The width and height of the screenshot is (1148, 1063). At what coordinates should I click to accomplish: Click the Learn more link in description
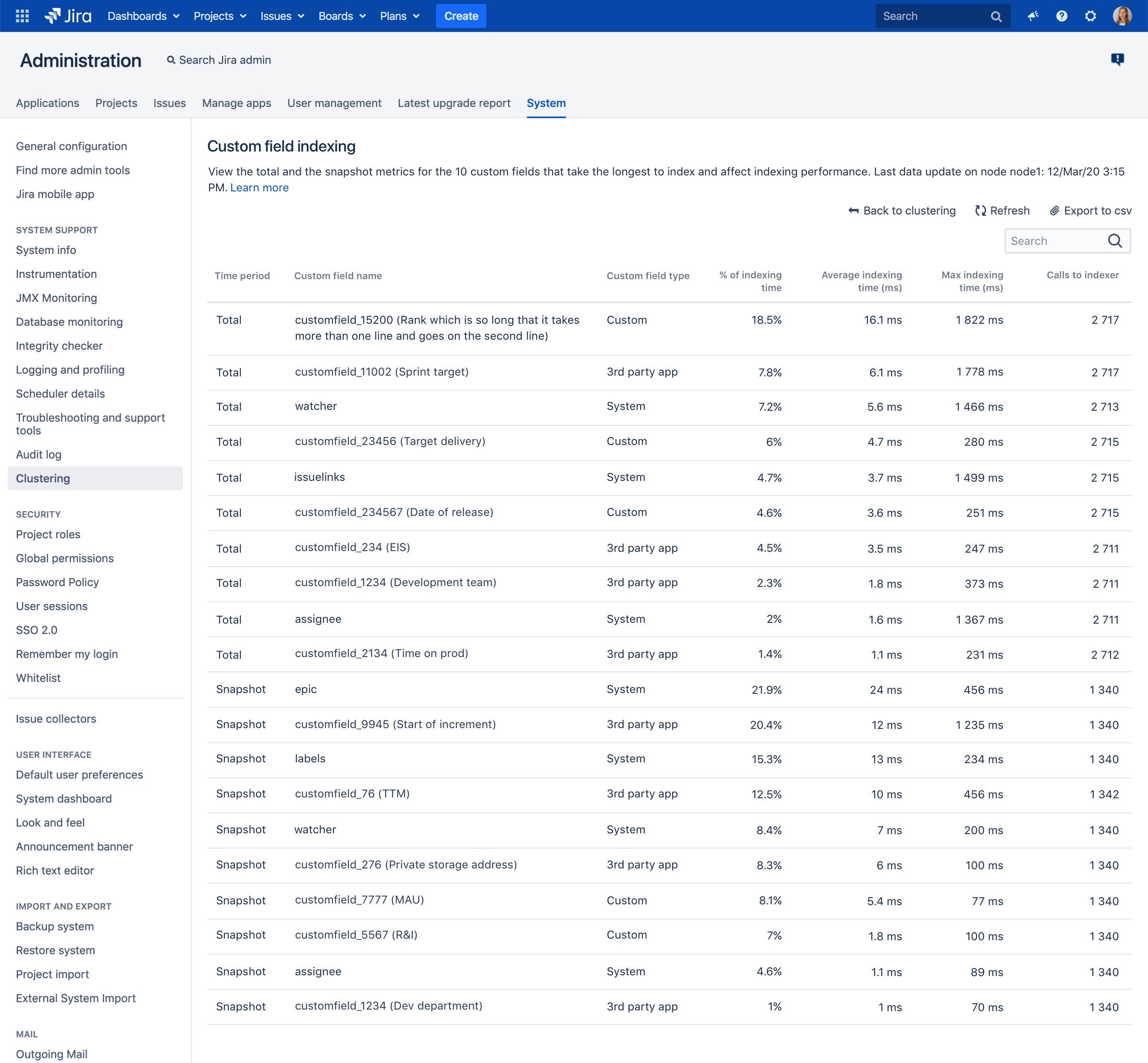coord(258,187)
